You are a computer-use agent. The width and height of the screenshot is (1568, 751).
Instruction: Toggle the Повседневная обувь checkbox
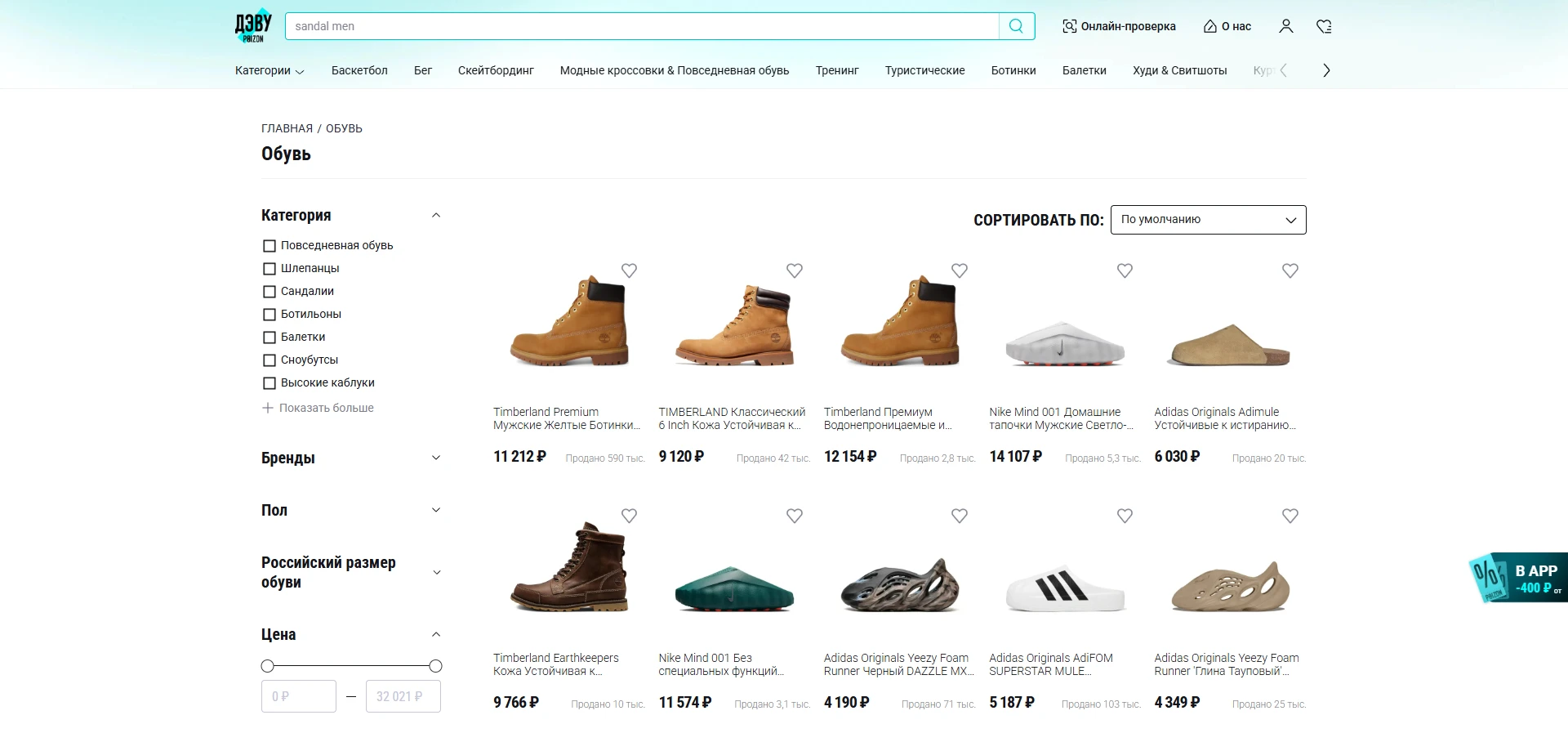pos(269,246)
